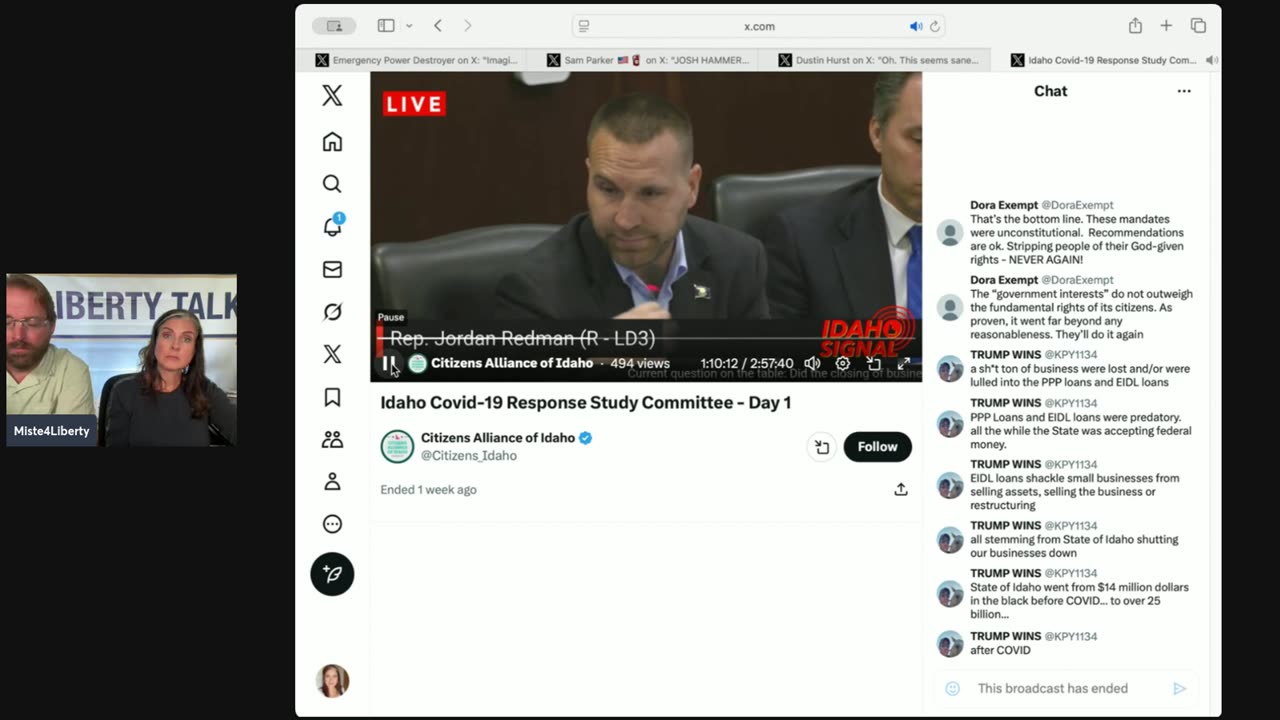Image resolution: width=1280 pixels, height=720 pixels.
Task: Open Notifications bell in sidebar
Action: pos(332,227)
